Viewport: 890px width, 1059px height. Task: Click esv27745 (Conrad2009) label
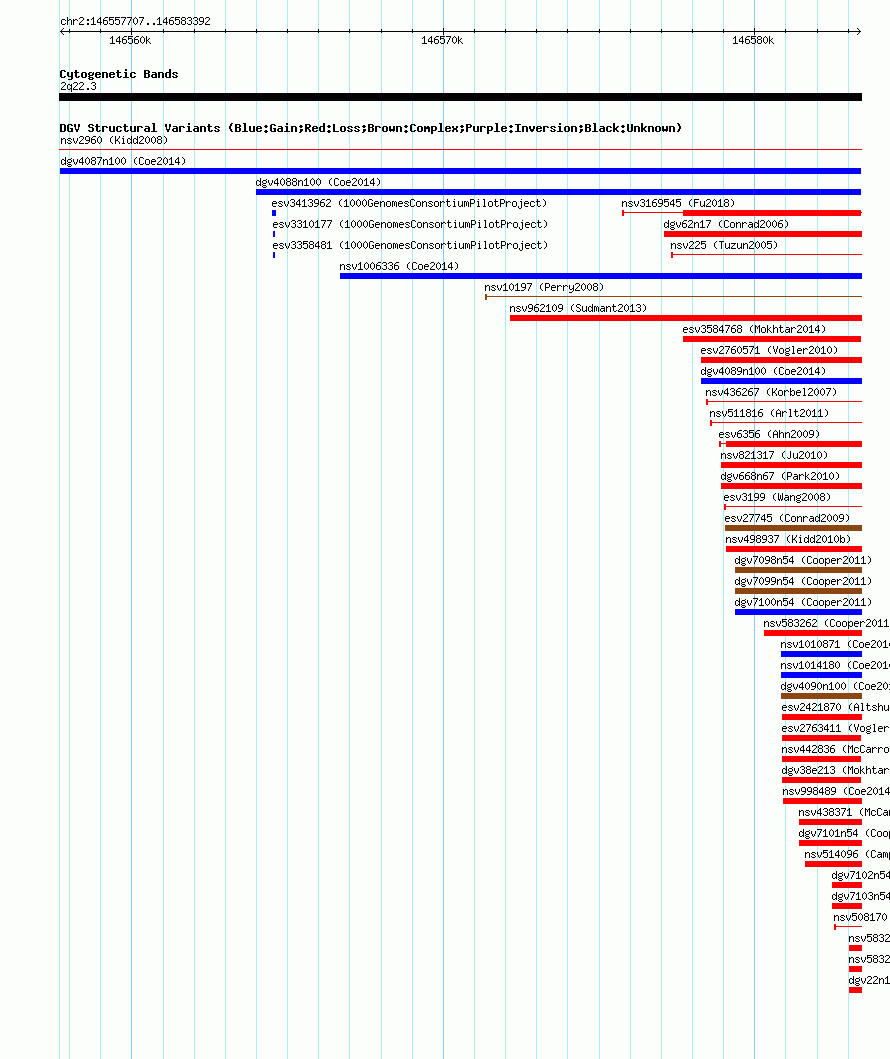[x=787, y=518]
